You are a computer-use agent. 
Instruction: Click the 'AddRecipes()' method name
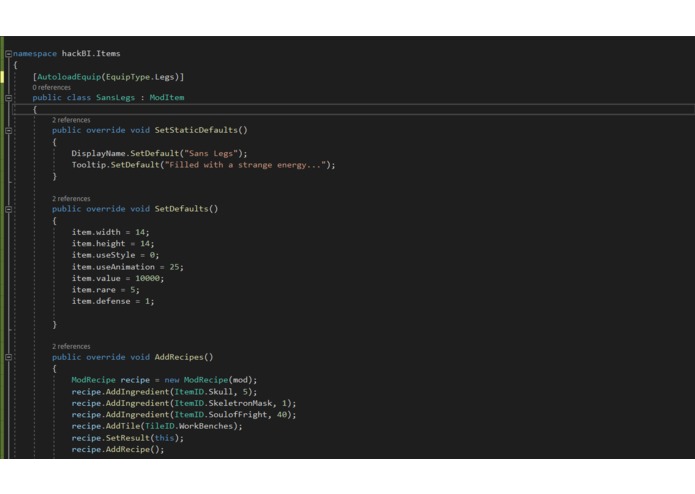point(184,357)
